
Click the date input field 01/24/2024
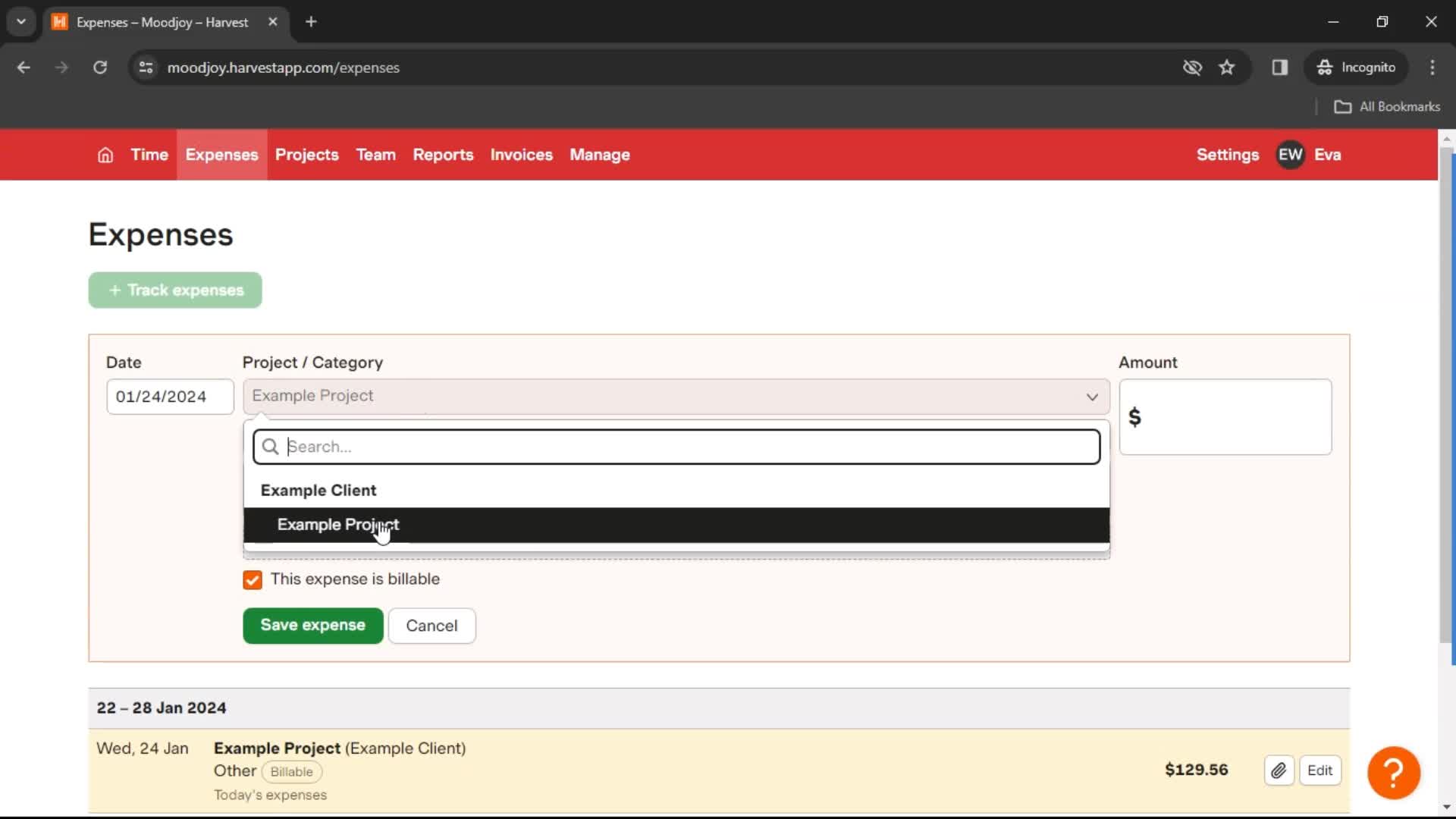click(168, 395)
